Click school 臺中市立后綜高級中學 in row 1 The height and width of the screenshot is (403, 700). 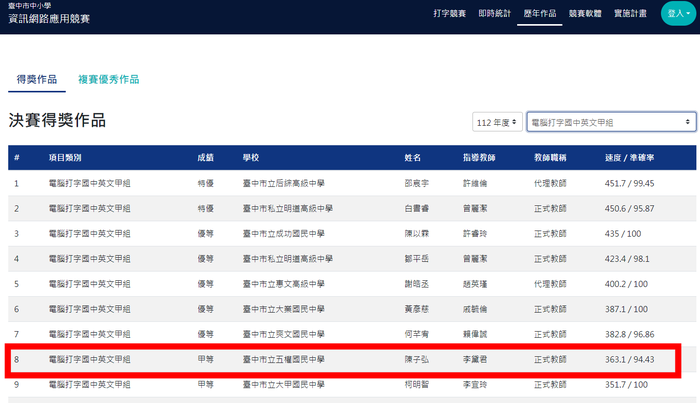283,183
